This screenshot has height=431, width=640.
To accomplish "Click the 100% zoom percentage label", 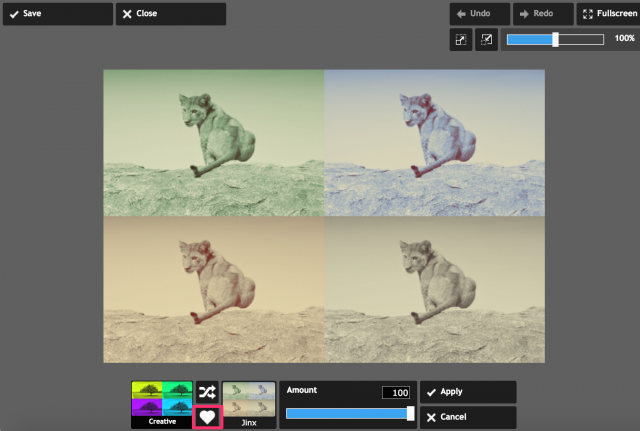I will pyautogui.click(x=624, y=39).
